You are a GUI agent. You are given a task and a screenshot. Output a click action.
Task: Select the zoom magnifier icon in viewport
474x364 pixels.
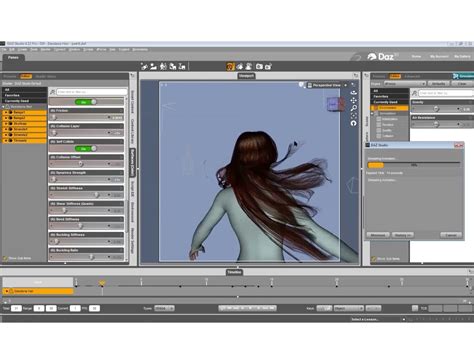(x=354, y=108)
